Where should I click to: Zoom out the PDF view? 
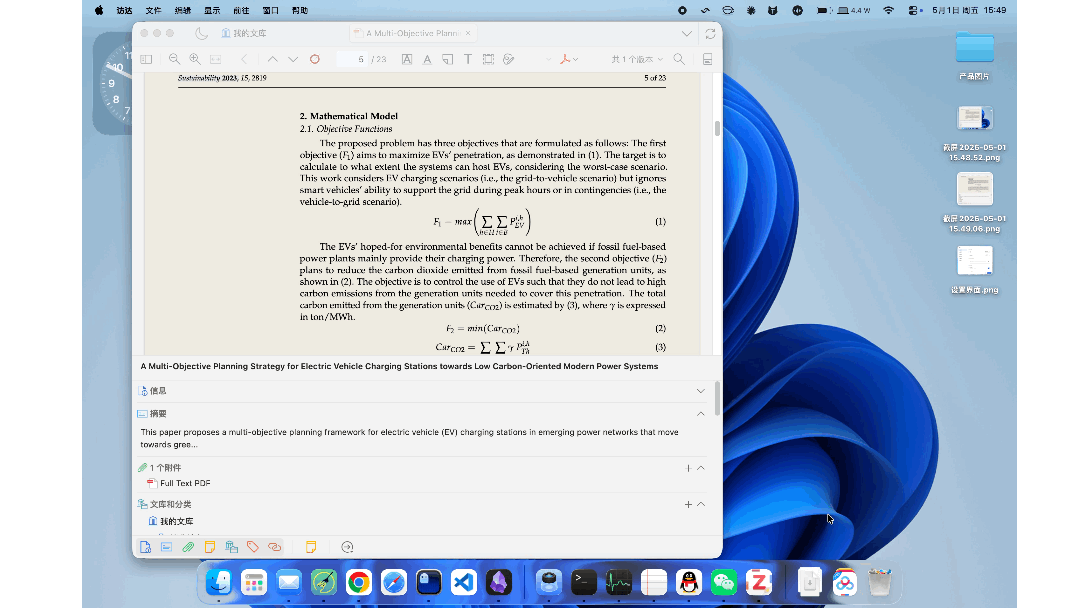[174, 59]
